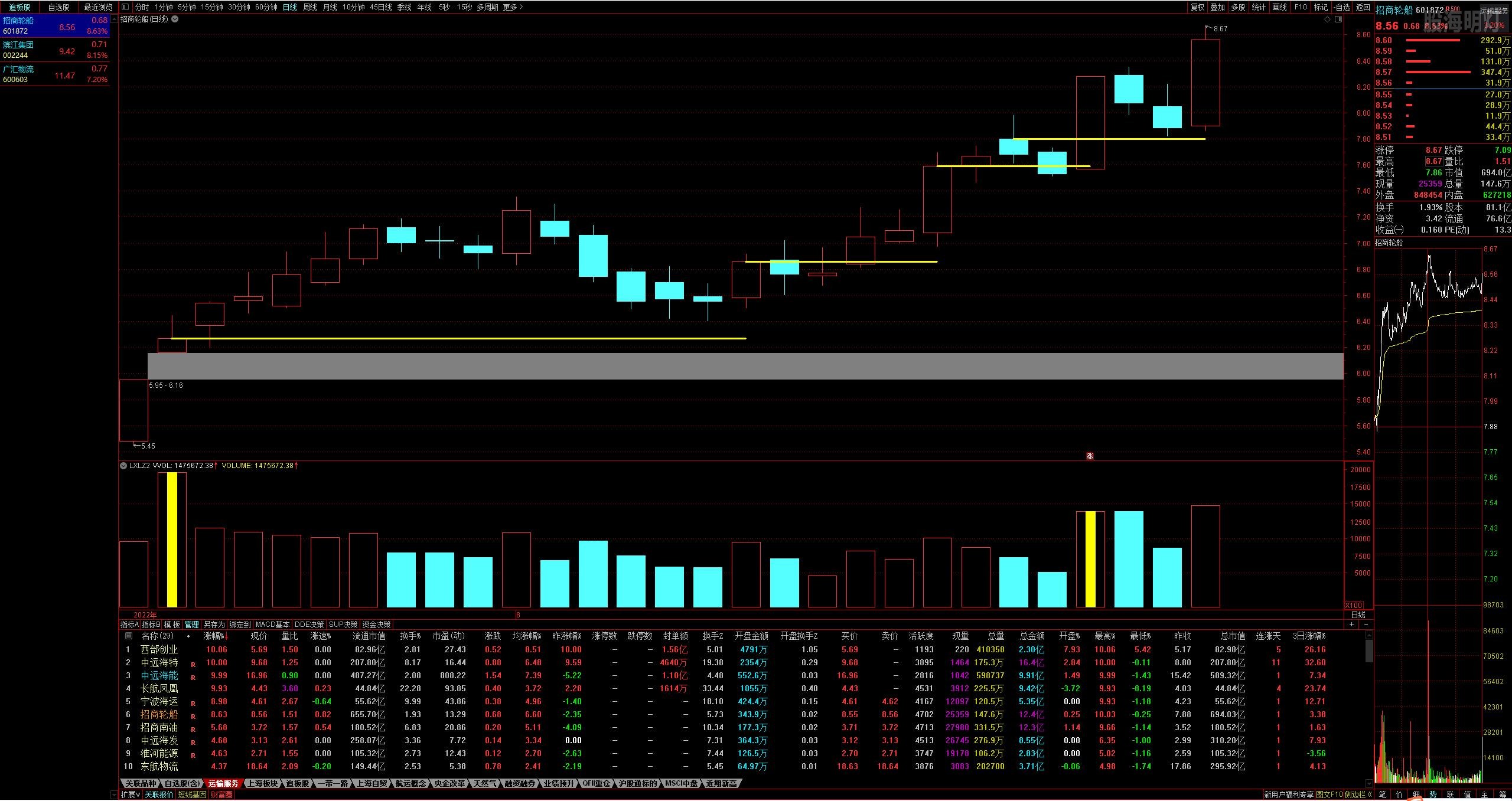Switch to the 自选股 tab in left panel
Image resolution: width=1512 pixels, height=801 pixels.
pyautogui.click(x=58, y=7)
